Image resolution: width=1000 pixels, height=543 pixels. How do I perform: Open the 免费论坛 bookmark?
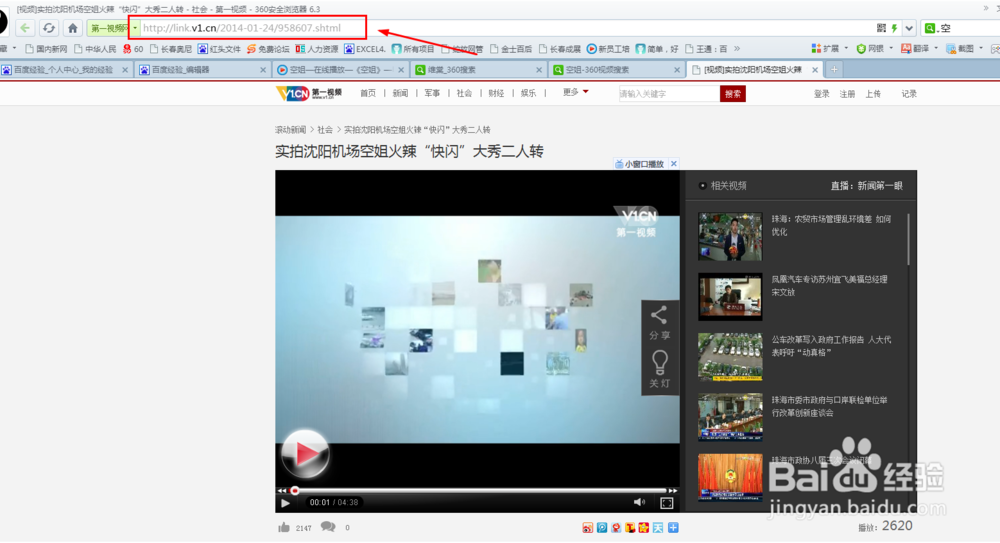point(268,48)
